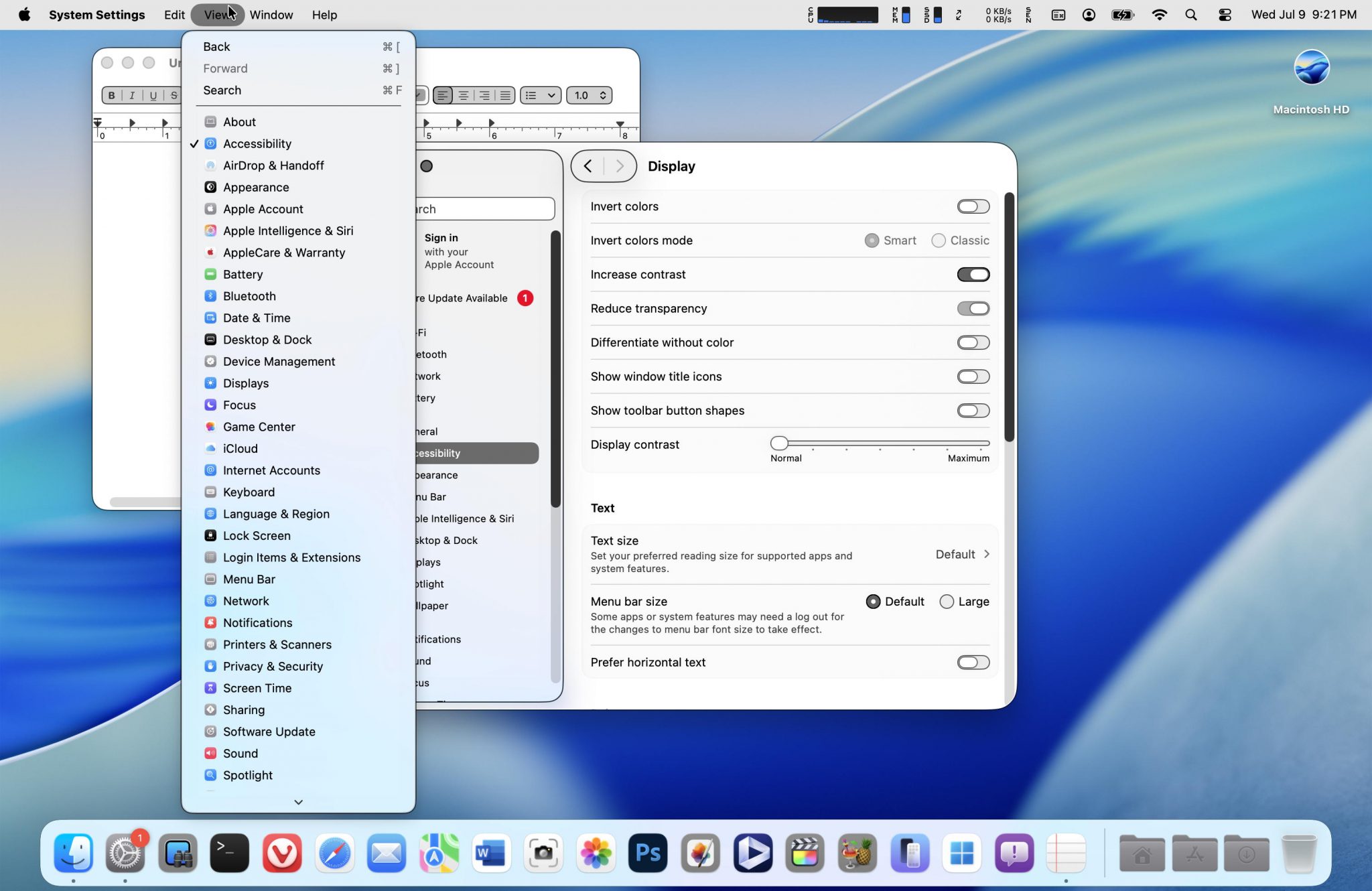Click the Spotlight magnifier in menu bar
Image resolution: width=1372 pixels, height=891 pixels.
[1190, 15]
